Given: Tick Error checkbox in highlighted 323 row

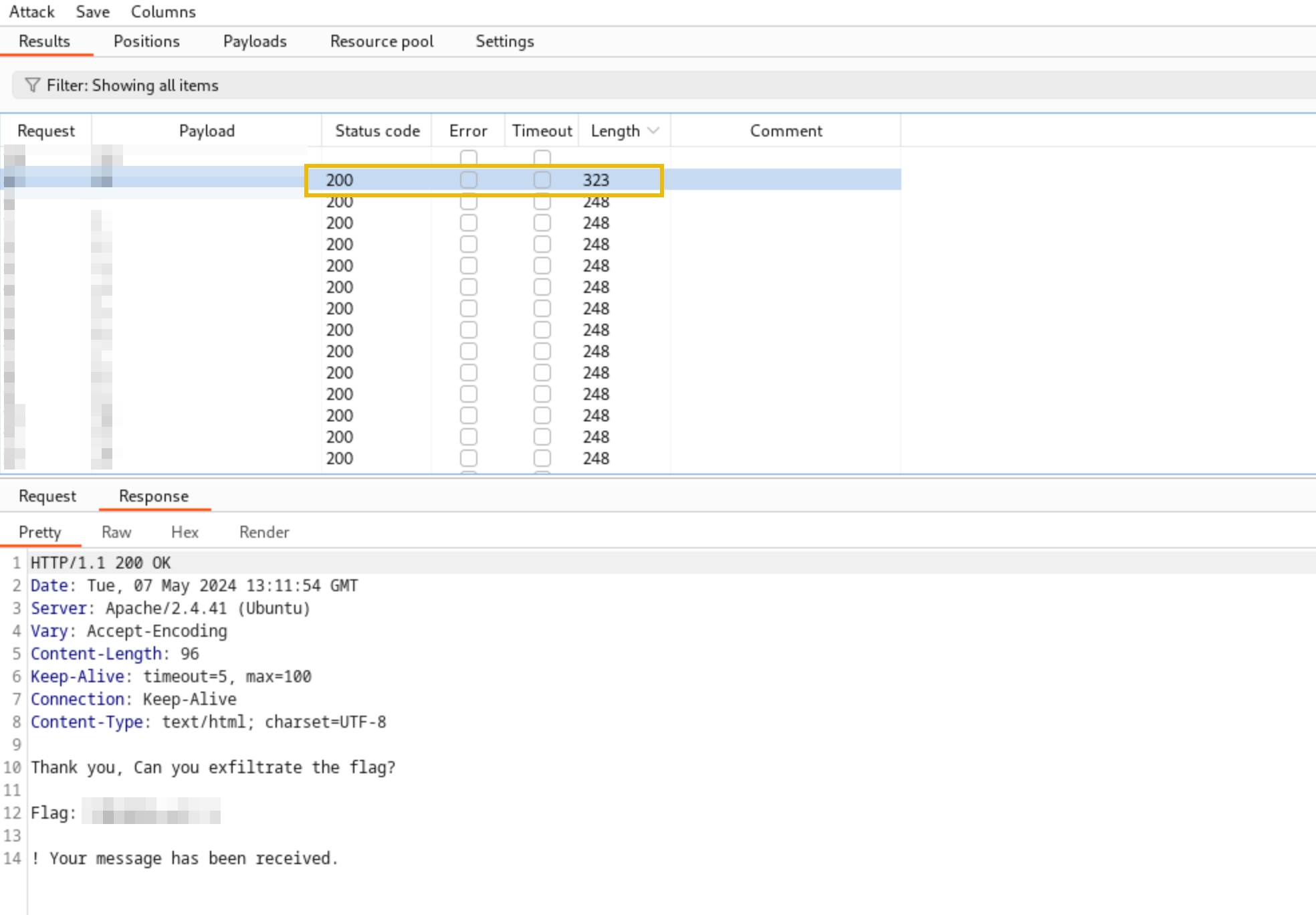Looking at the screenshot, I should tap(469, 180).
